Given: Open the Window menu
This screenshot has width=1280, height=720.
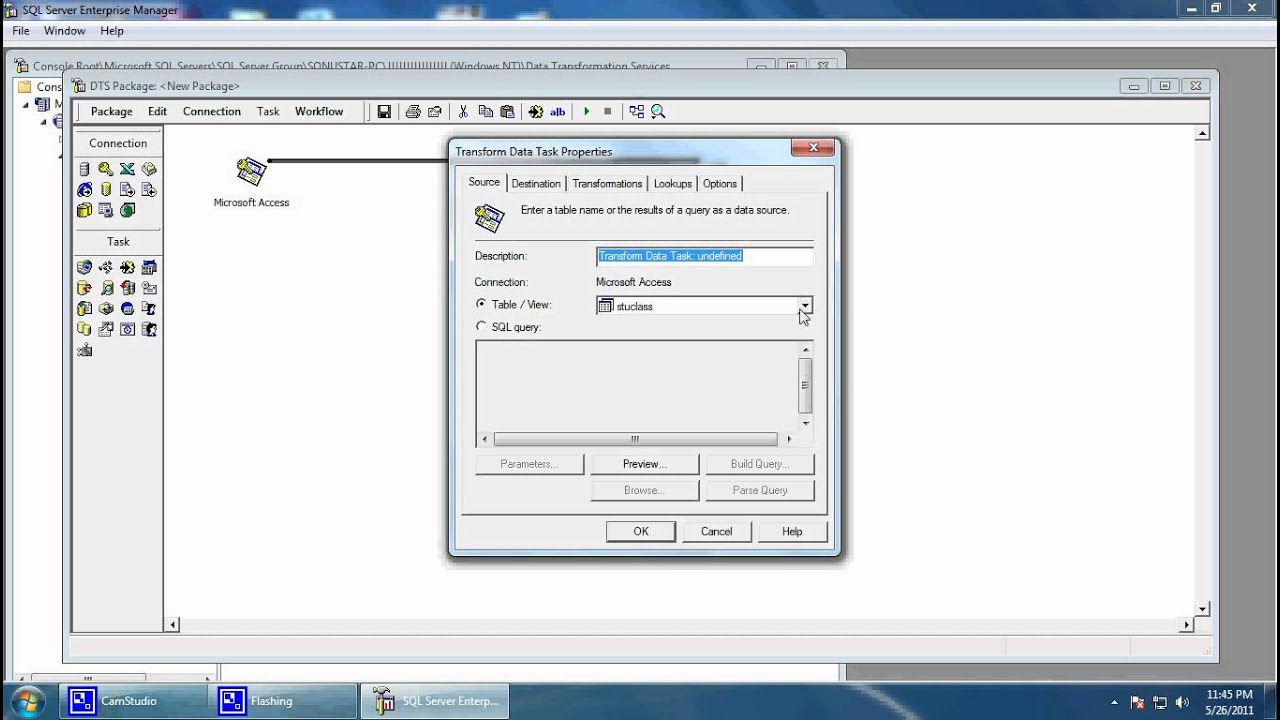Looking at the screenshot, I should [64, 31].
